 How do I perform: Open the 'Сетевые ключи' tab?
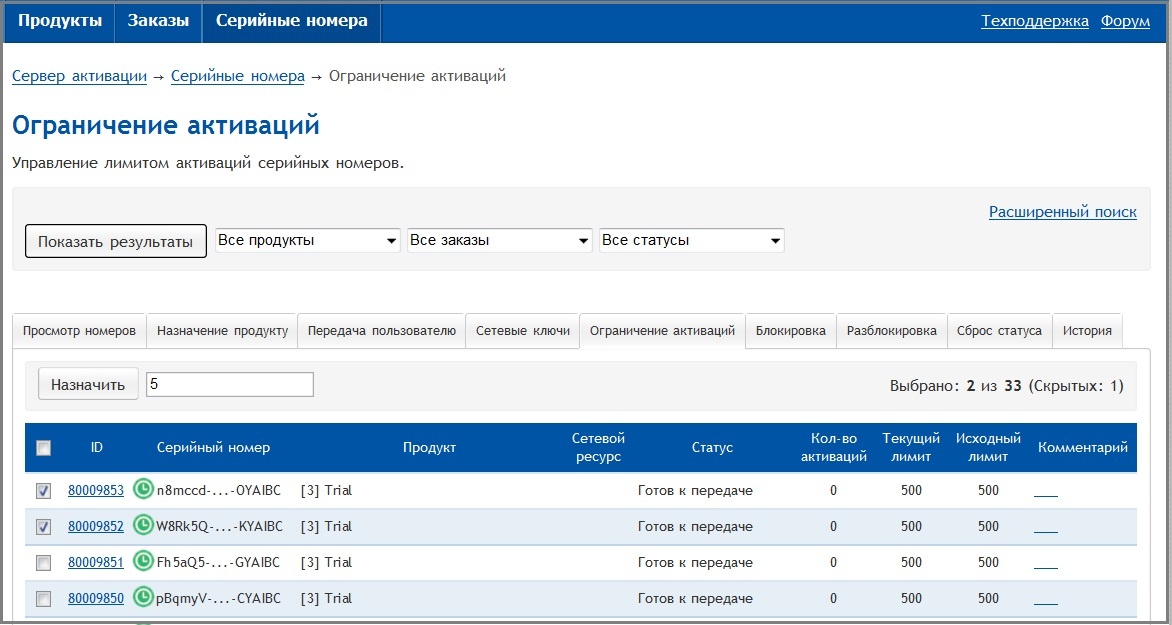(x=522, y=331)
